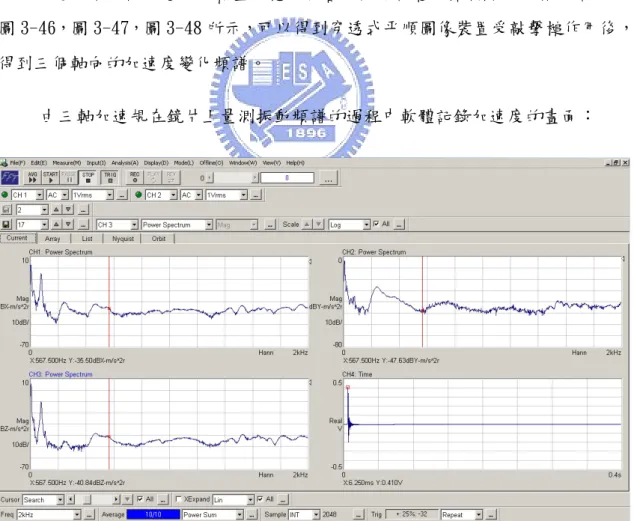Viewport: 634px width, 521px height.
Task: Open the Power Sum averaging dropdown
Action: 240,515
